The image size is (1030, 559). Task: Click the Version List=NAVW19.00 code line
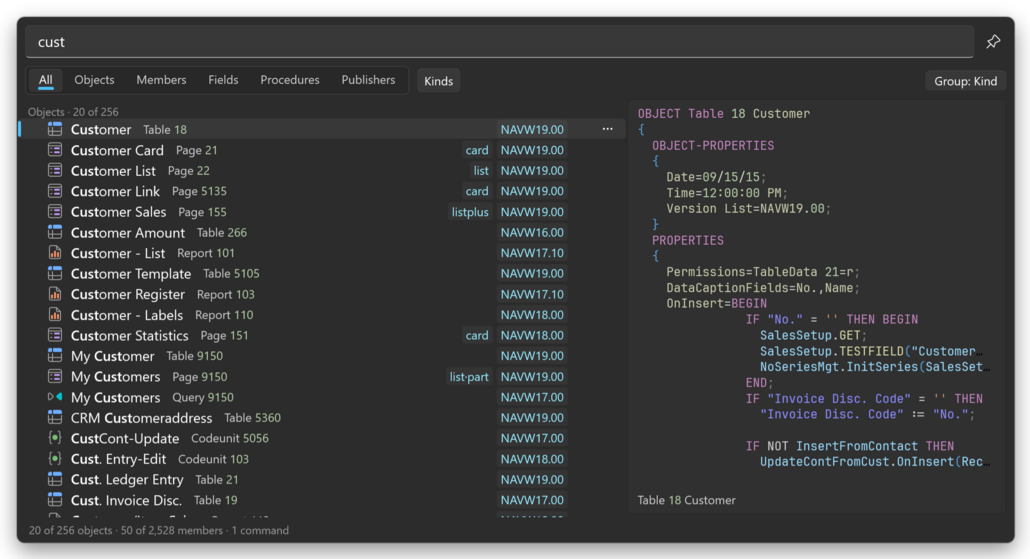[x=749, y=208]
